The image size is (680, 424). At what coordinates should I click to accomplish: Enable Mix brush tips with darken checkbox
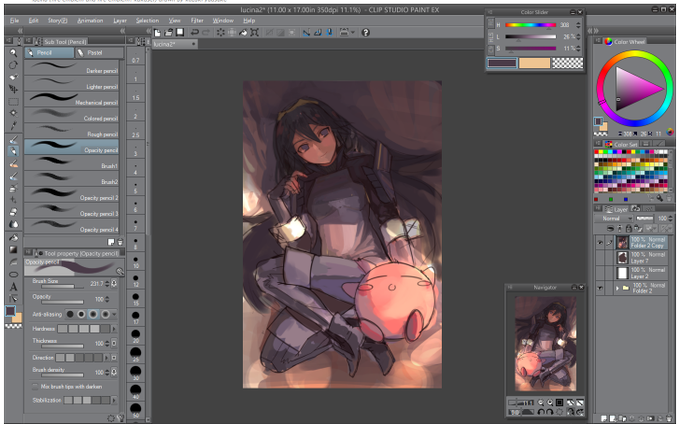[35, 386]
